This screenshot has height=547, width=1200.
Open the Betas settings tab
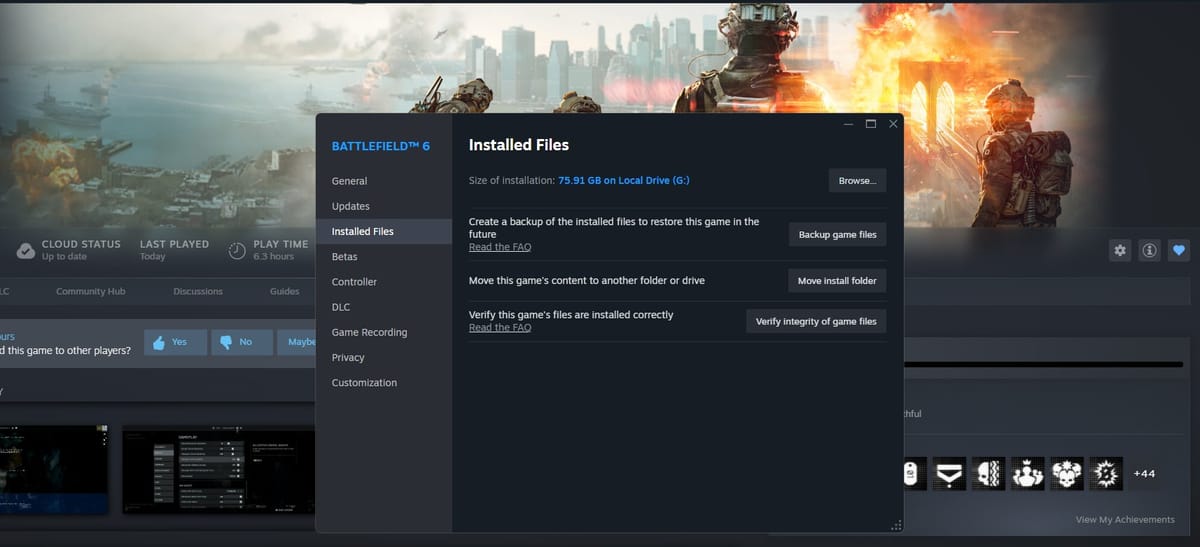(x=344, y=257)
